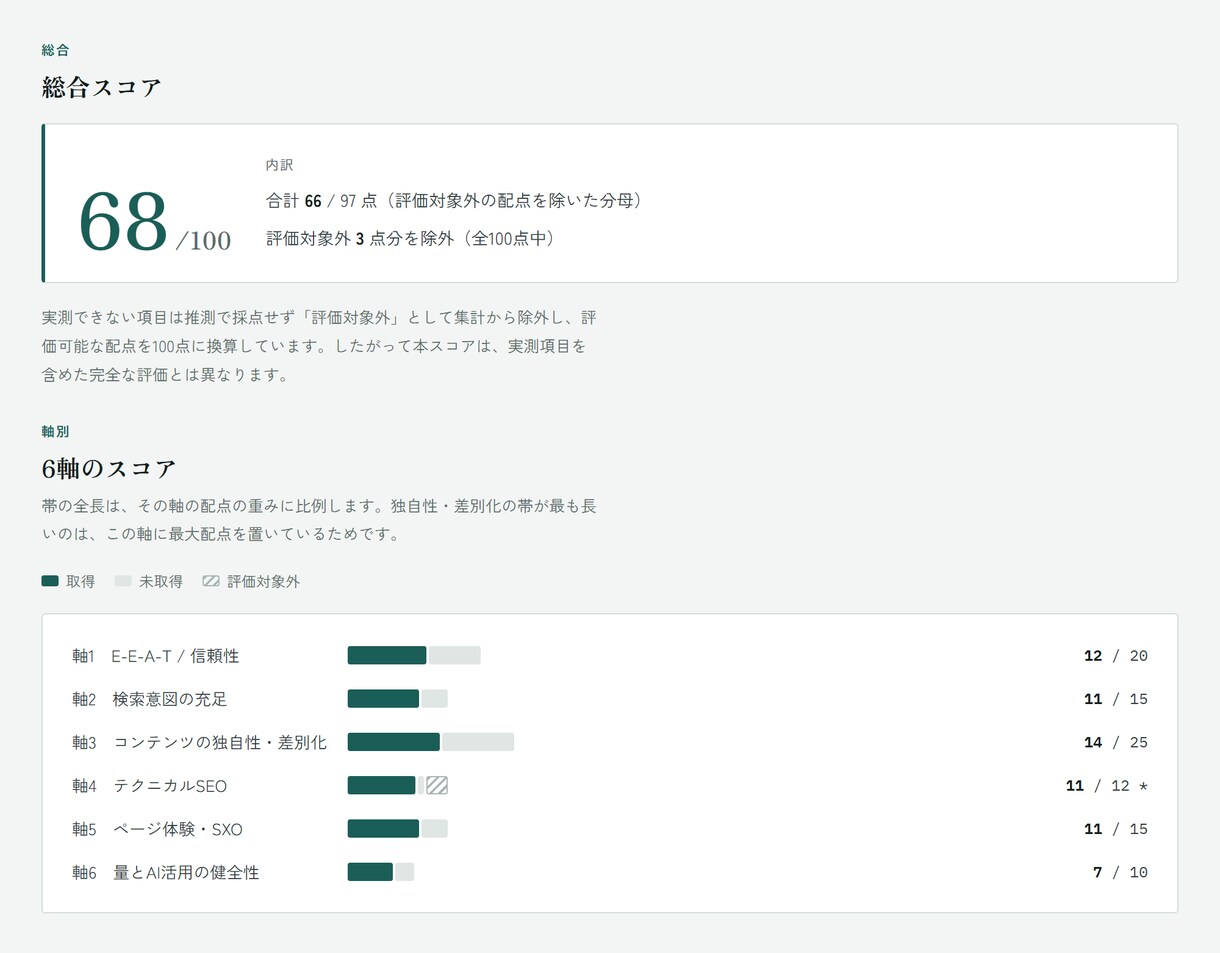Click the 未取得 light gray legend swatch
Image resolution: width=1220 pixels, height=953 pixels.
(123, 581)
